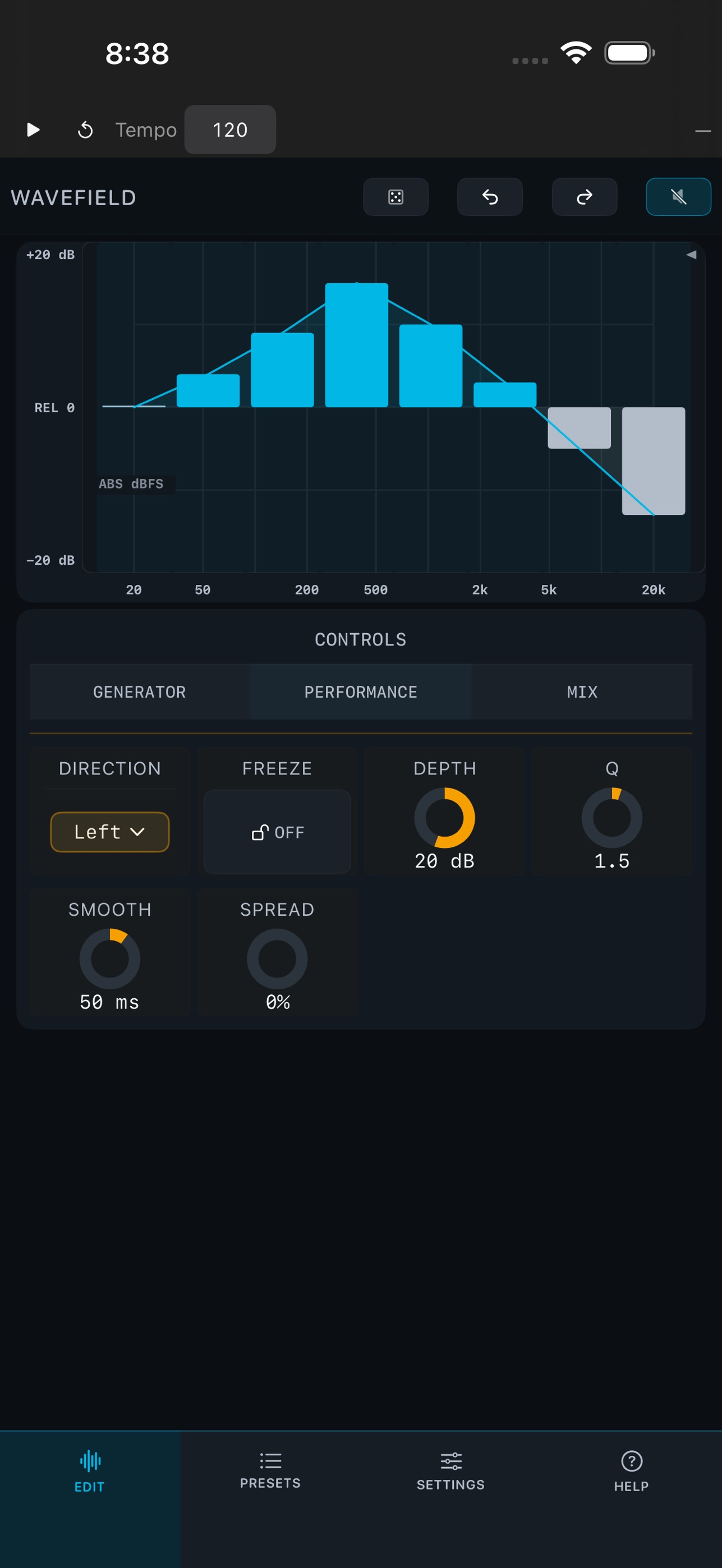This screenshot has height=1568, width=722.
Task: Toggle the mute speaker button
Action: [678, 197]
